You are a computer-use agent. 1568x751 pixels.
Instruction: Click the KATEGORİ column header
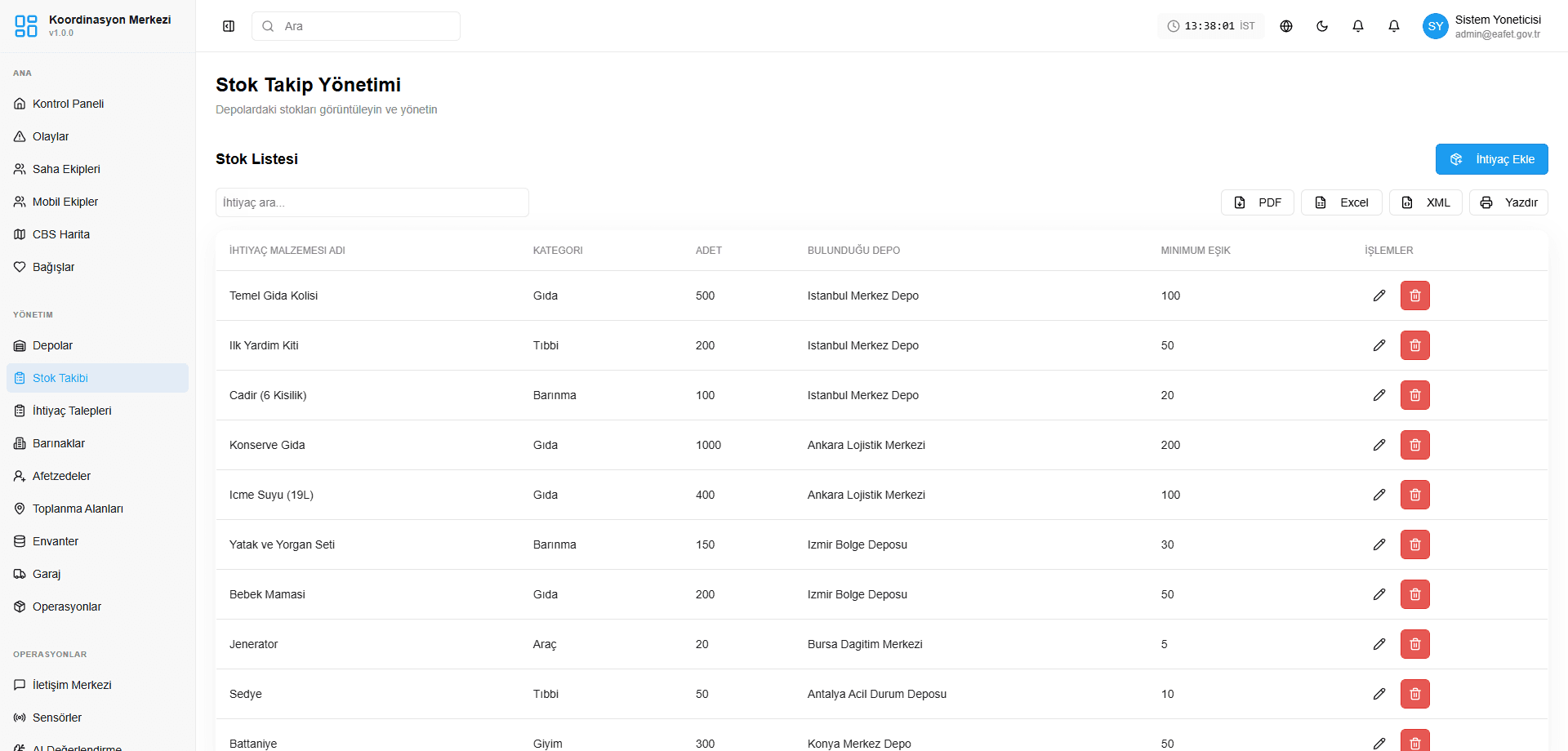pyautogui.click(x=558, y=251)
